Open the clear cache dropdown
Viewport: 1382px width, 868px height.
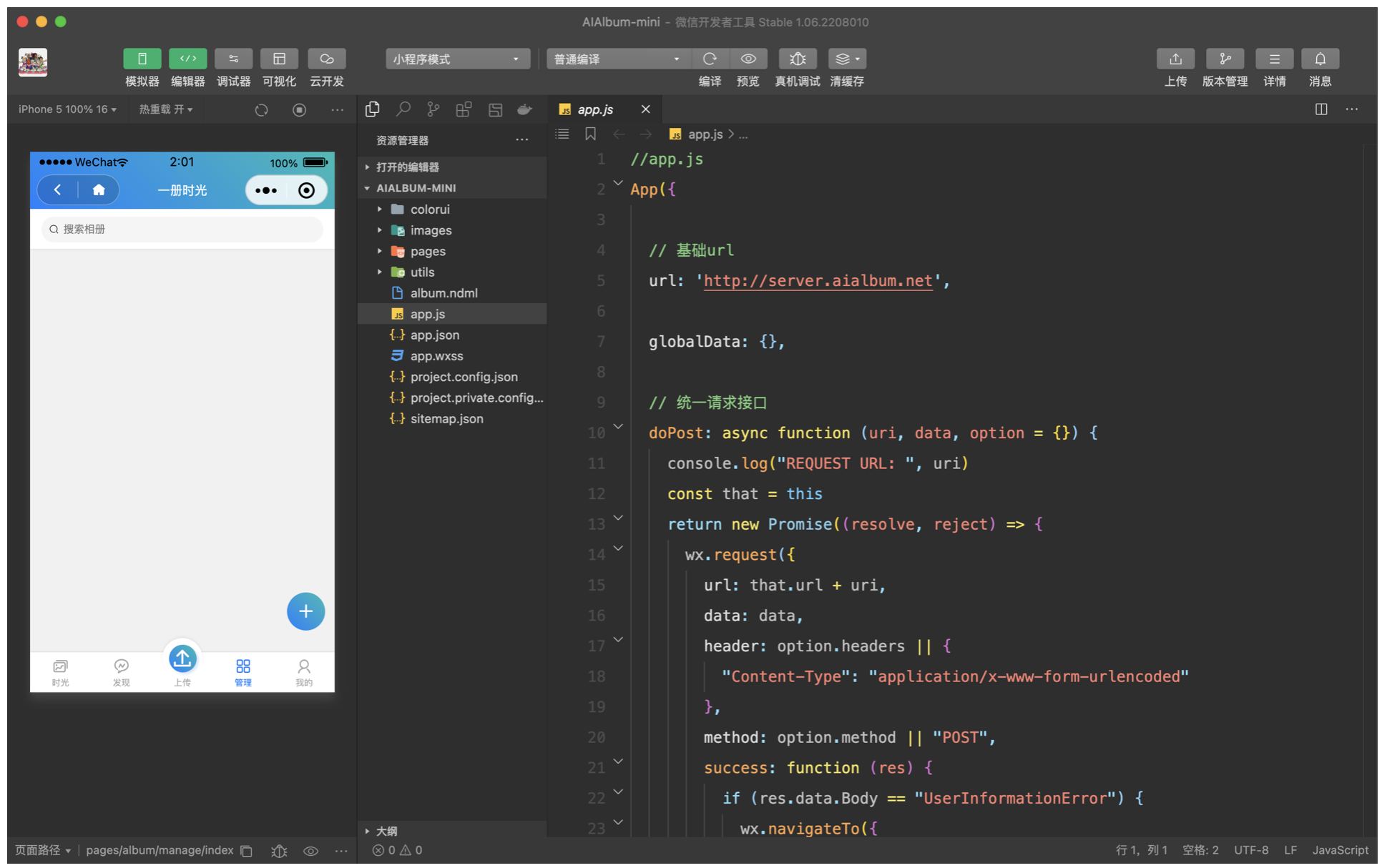[847, 59]
